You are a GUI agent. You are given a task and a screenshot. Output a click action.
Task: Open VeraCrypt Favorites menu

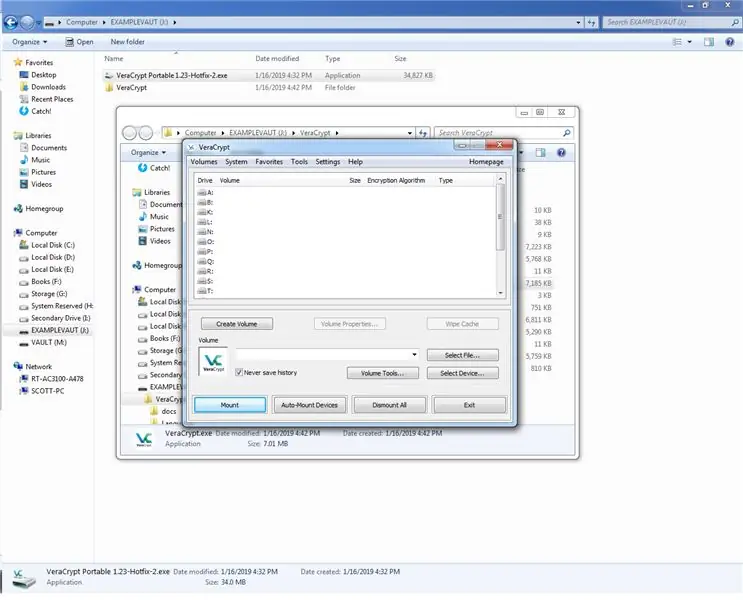[269, 162]
